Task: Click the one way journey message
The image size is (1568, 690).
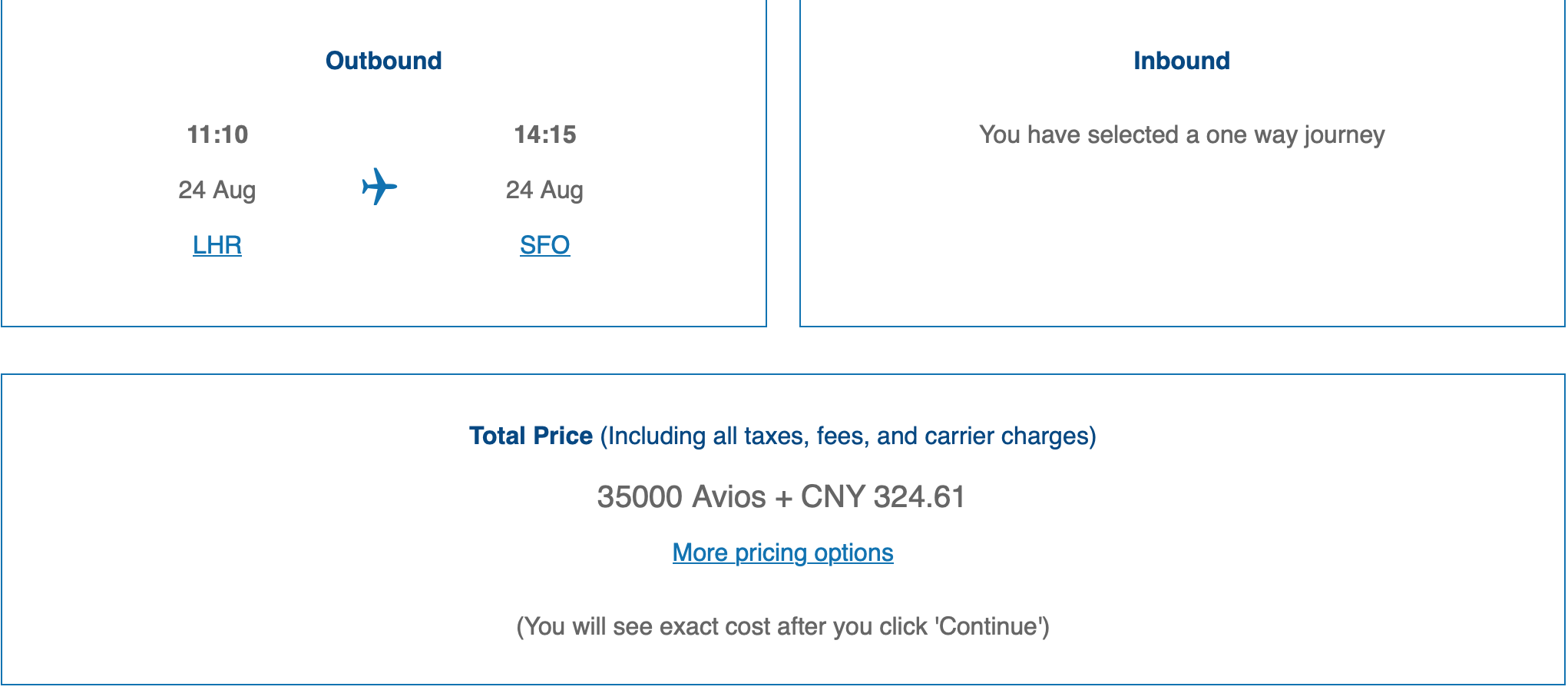Action: tap(1182, 135)
